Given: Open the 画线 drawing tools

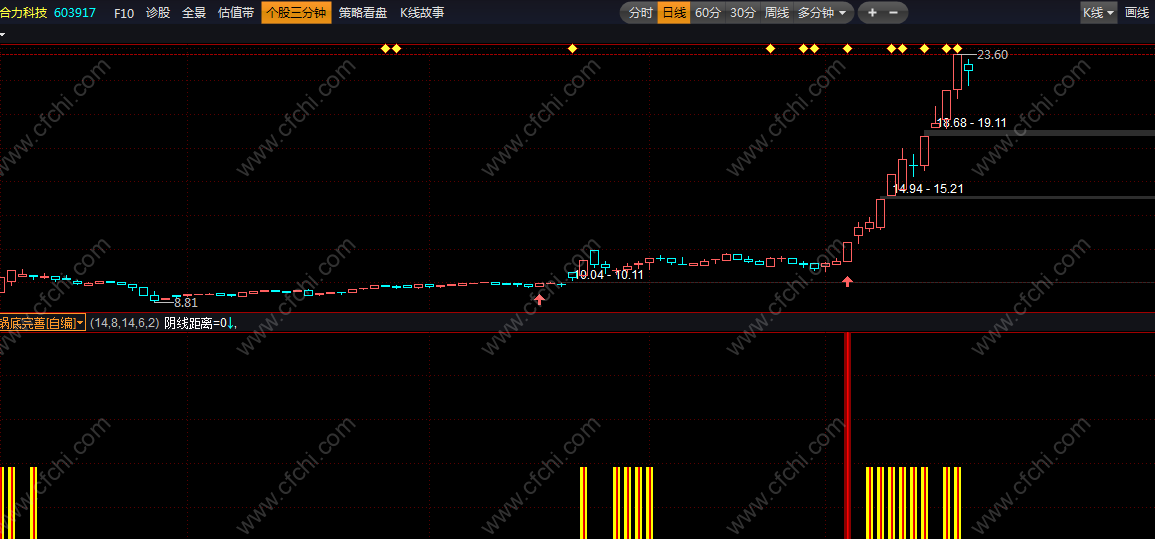Looking at the screenshot, I should (x=1138, y=13).
